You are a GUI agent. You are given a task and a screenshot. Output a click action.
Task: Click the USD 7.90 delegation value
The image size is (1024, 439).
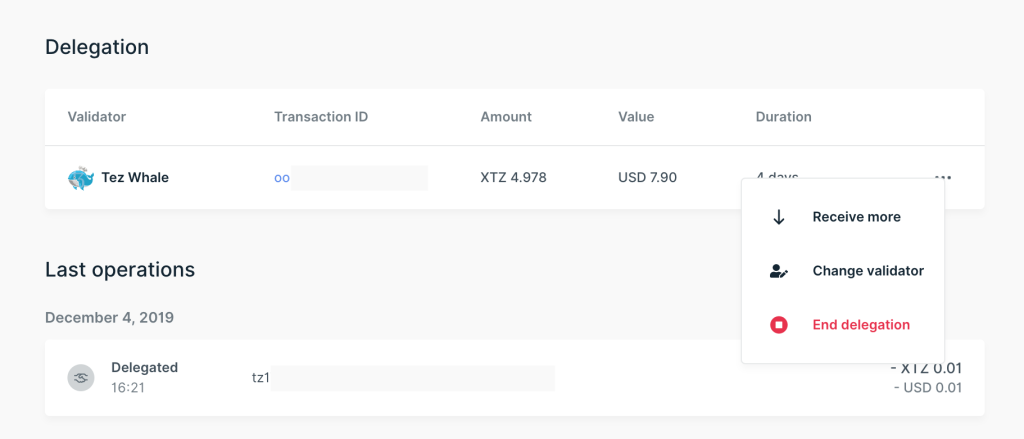647,178
